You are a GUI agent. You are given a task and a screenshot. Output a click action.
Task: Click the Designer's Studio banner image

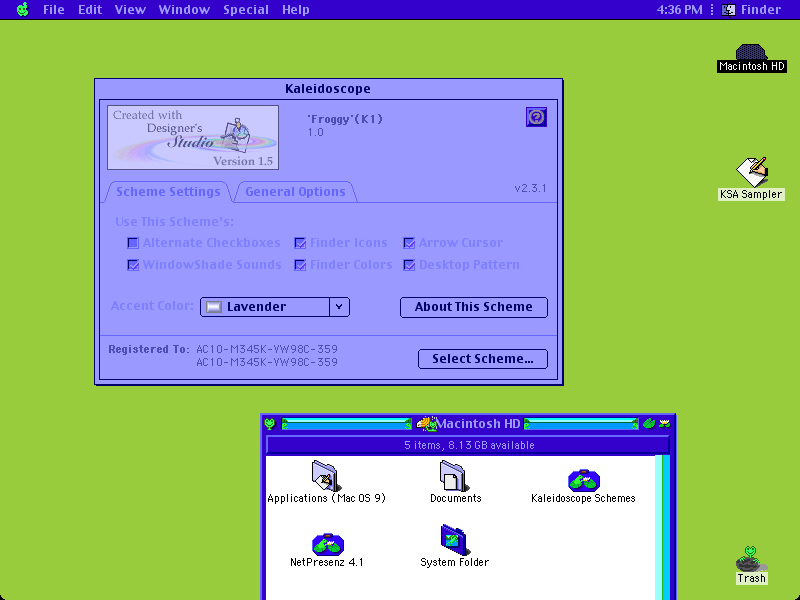pyautogui.click(x=193, y=137)
